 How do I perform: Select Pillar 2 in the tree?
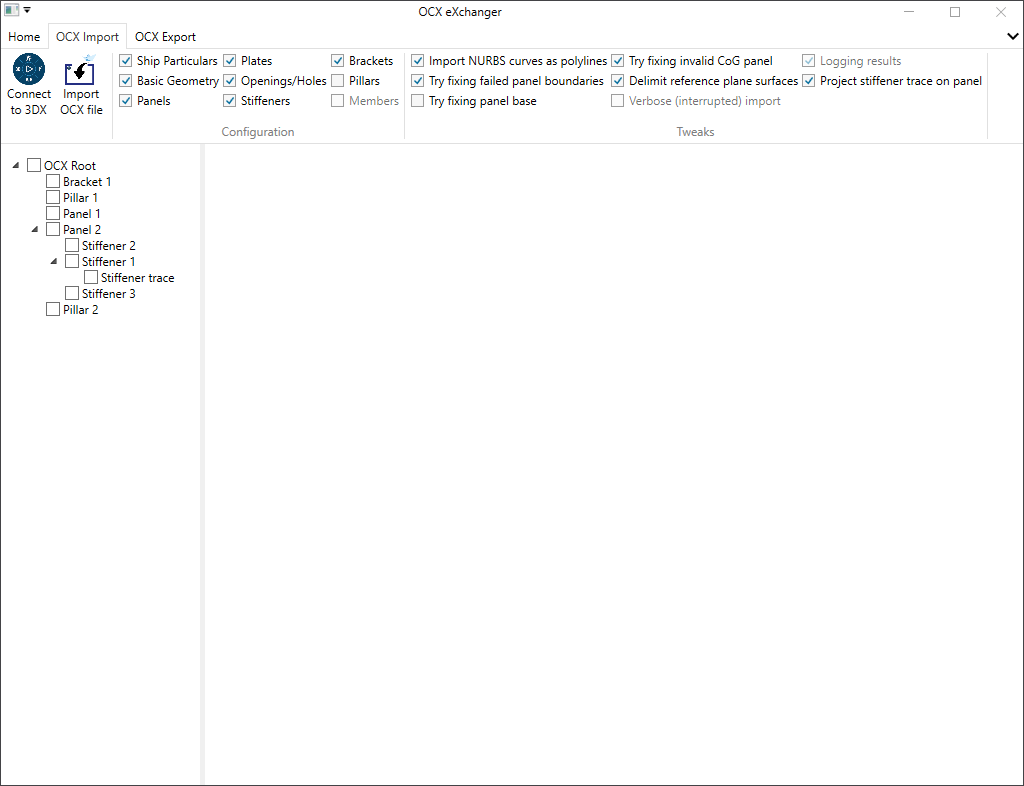[80, 310]
